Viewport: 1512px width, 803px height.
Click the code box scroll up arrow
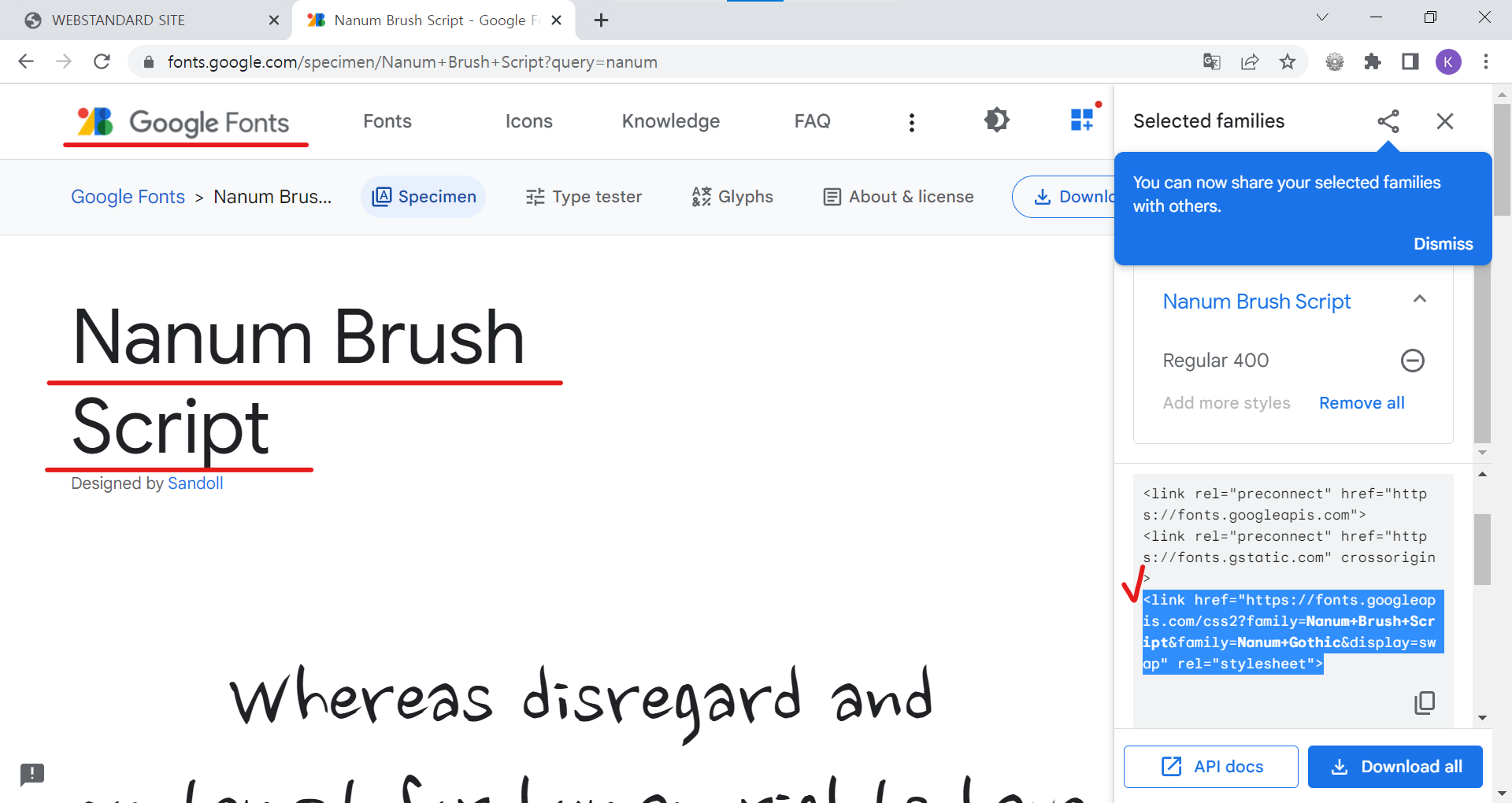1482,474
